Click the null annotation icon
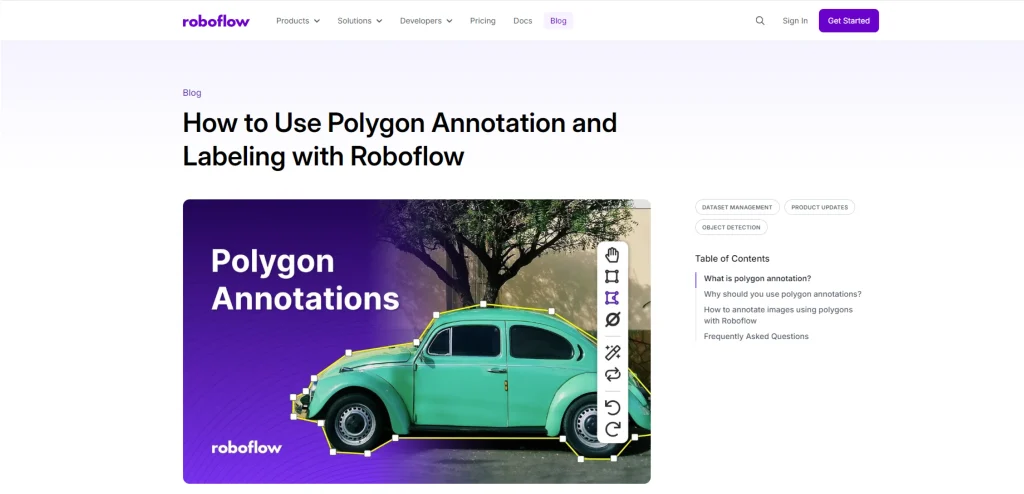Image resolution: width=1024 pixels, height=494 pixels. coord(612,320)
